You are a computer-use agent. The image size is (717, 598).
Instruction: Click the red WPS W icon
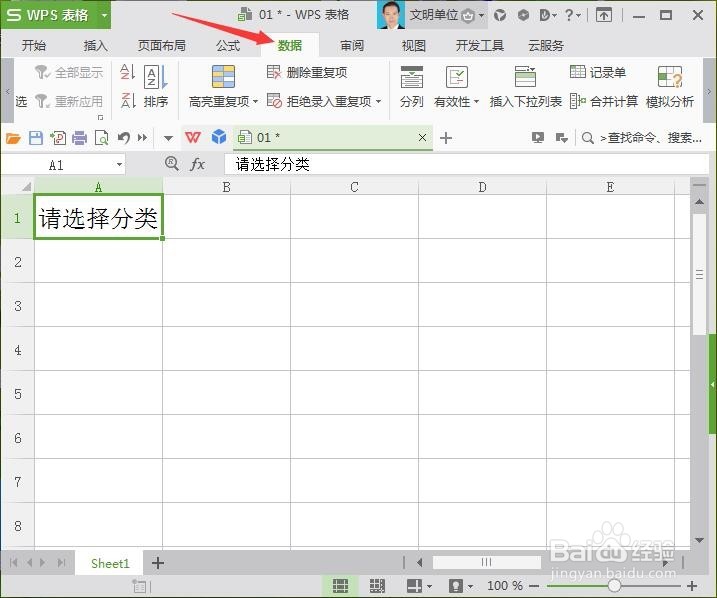click(x=193, y=137)
